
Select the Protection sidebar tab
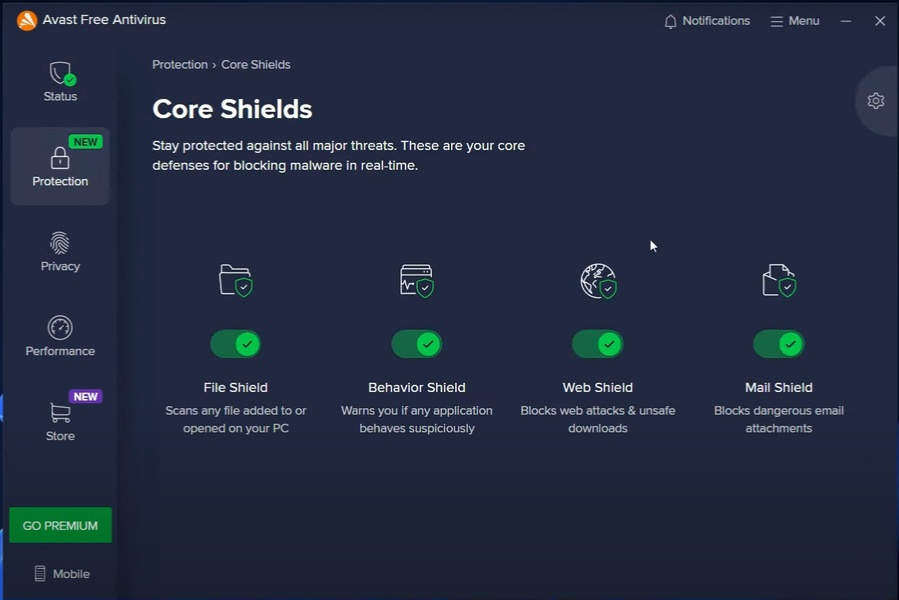[x=60, y=167]
